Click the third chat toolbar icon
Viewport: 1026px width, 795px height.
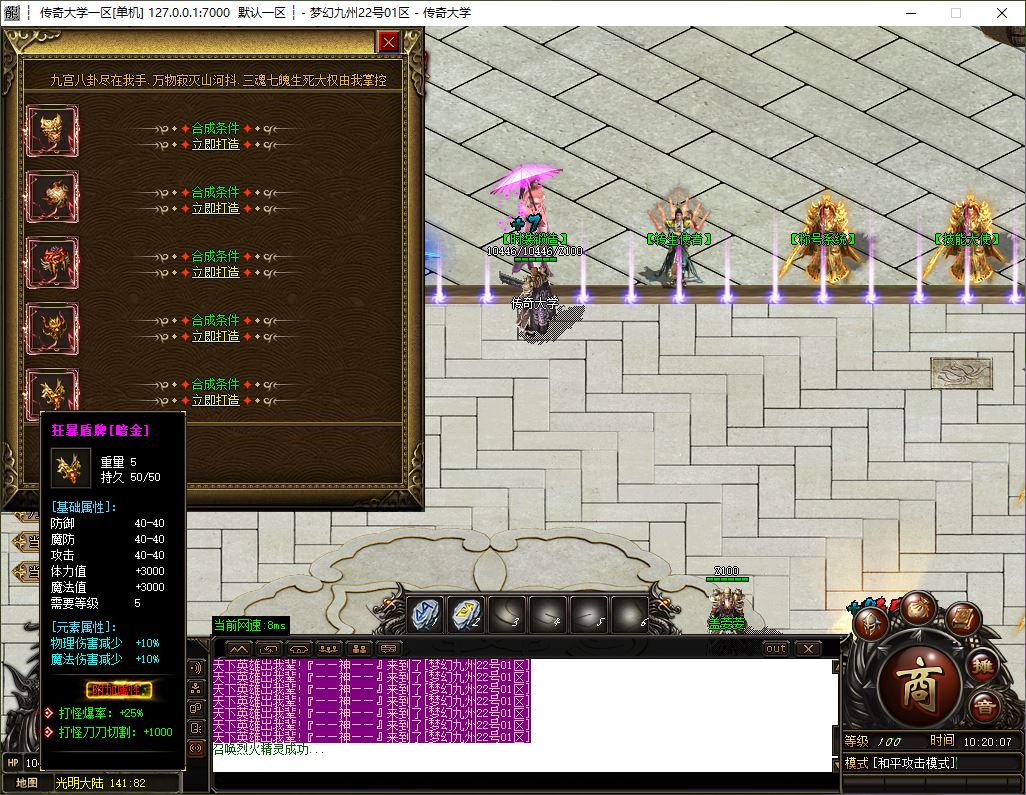coord(298,648)
